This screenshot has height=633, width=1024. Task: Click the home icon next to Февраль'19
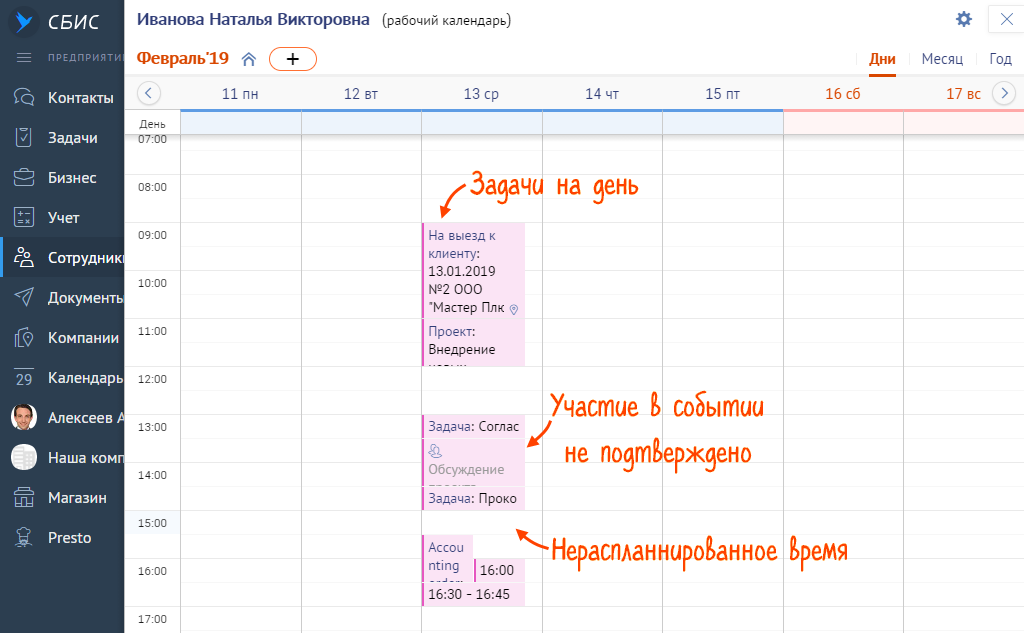(x=249, y=59)
